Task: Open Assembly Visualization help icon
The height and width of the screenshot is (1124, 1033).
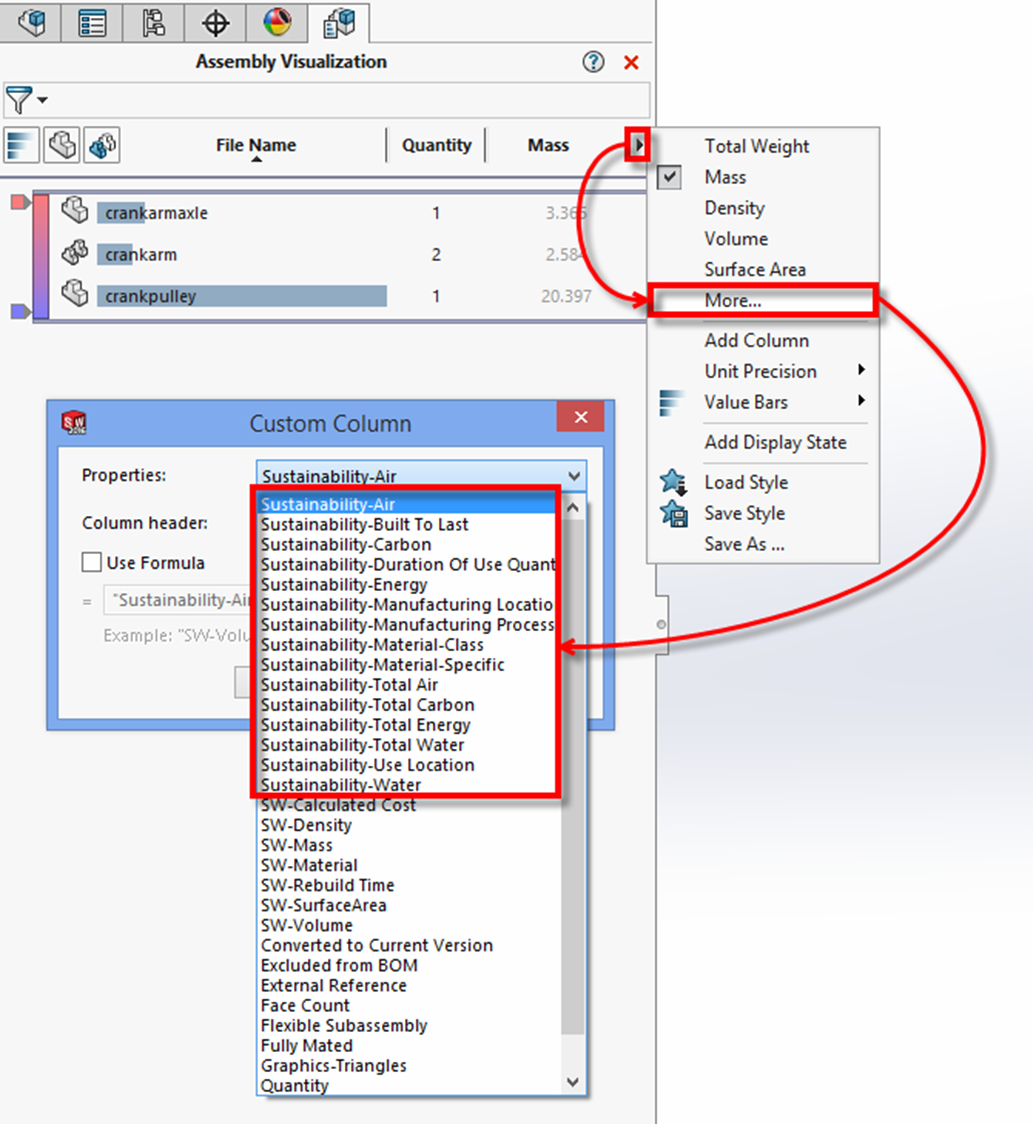Action: coord(593,62)
